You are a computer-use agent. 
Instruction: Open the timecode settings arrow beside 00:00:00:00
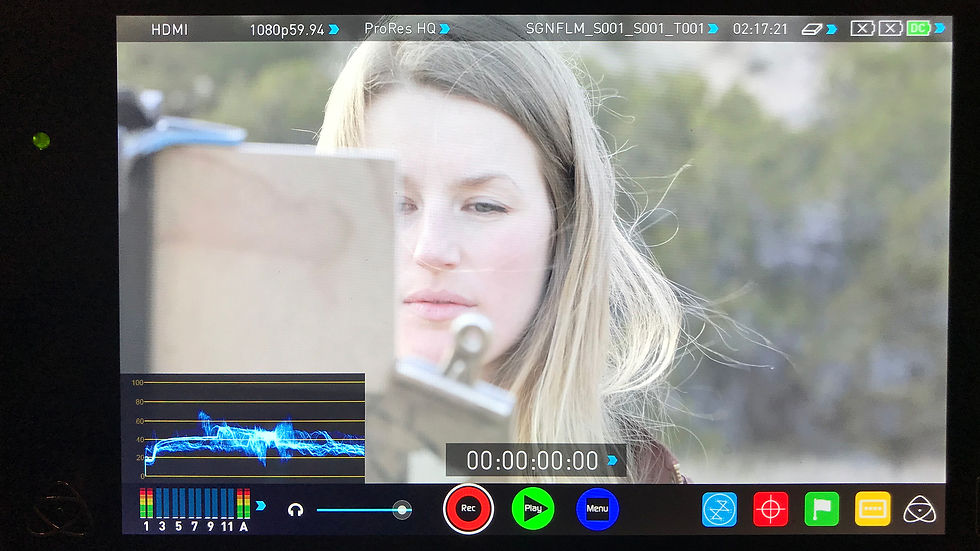(x=612, y=460)
